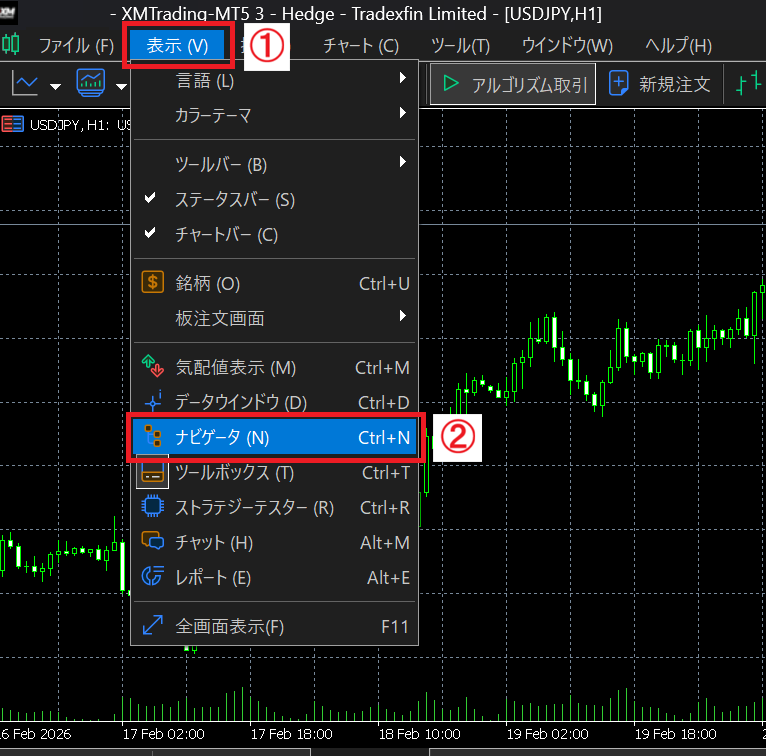Click the Full Screen (全画面表示) arrow icon
The image size is (766, 756).
(x=152, y=626)
